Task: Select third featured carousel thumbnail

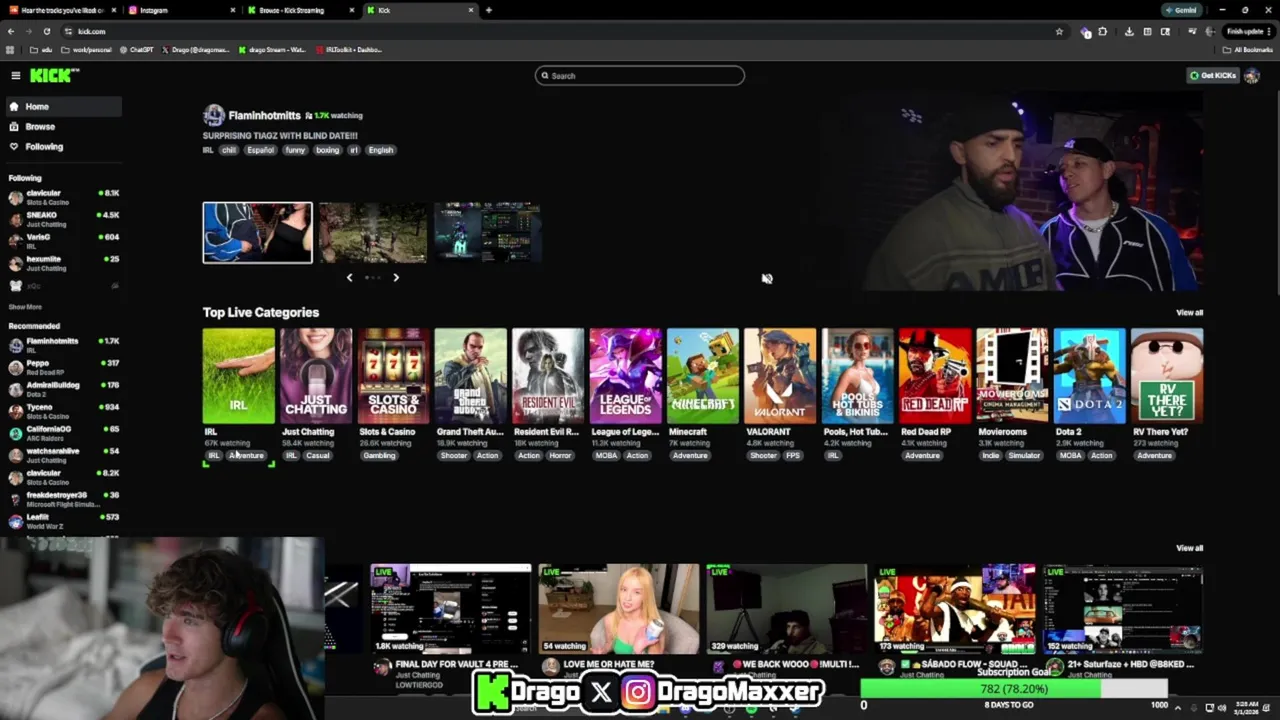Action: click(488, 233)
